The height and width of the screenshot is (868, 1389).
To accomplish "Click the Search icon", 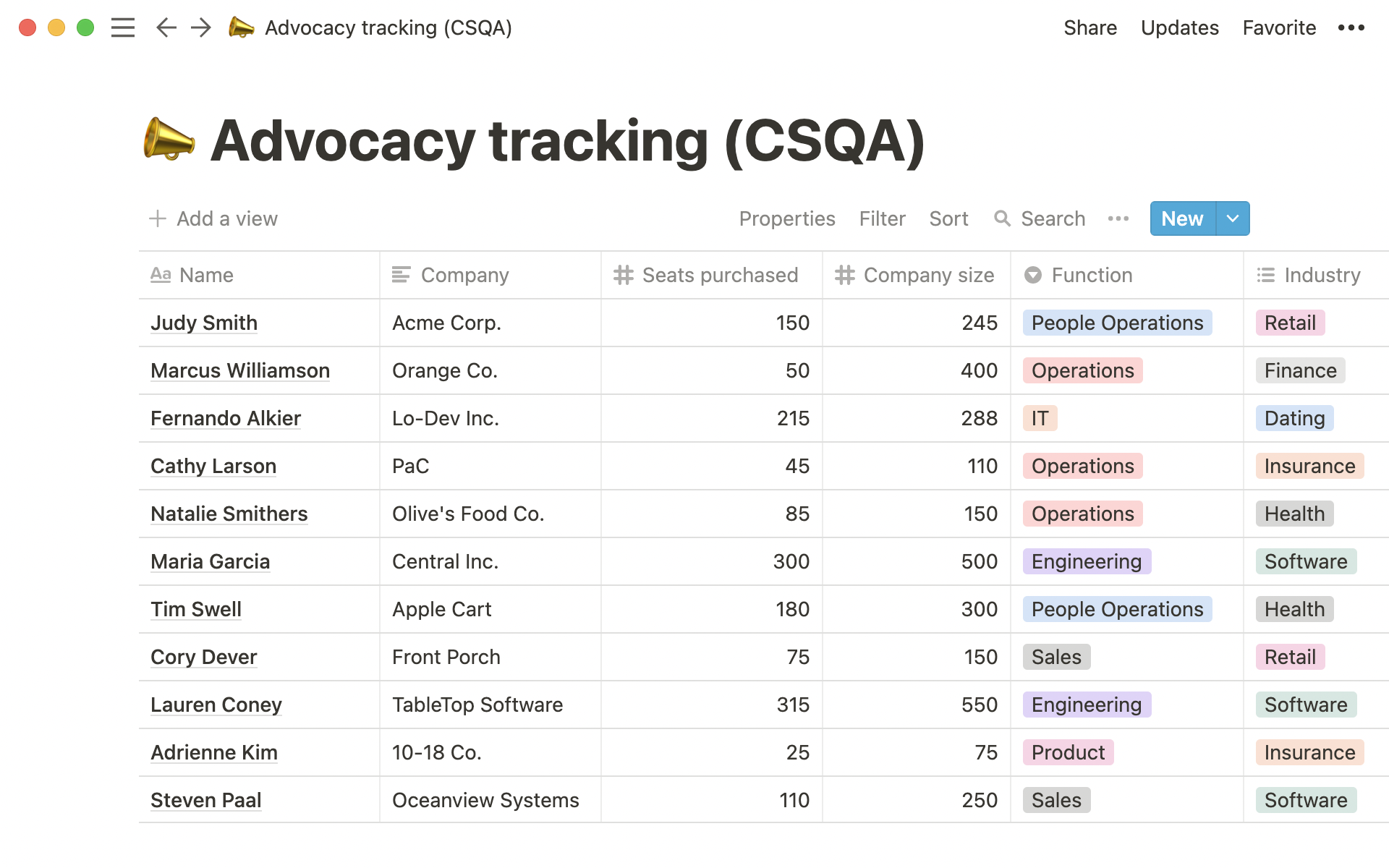I will click(1001, 218).
